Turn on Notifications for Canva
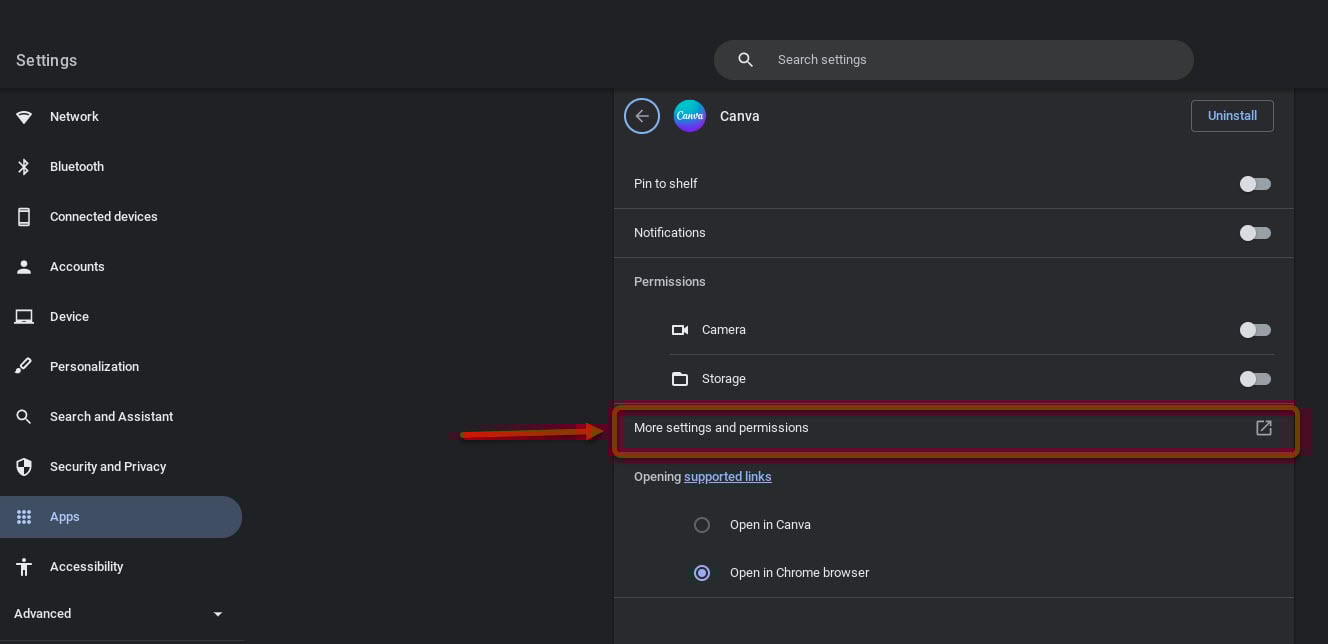This screenshot has height=644, width=1328. (x=1255, y=233)
